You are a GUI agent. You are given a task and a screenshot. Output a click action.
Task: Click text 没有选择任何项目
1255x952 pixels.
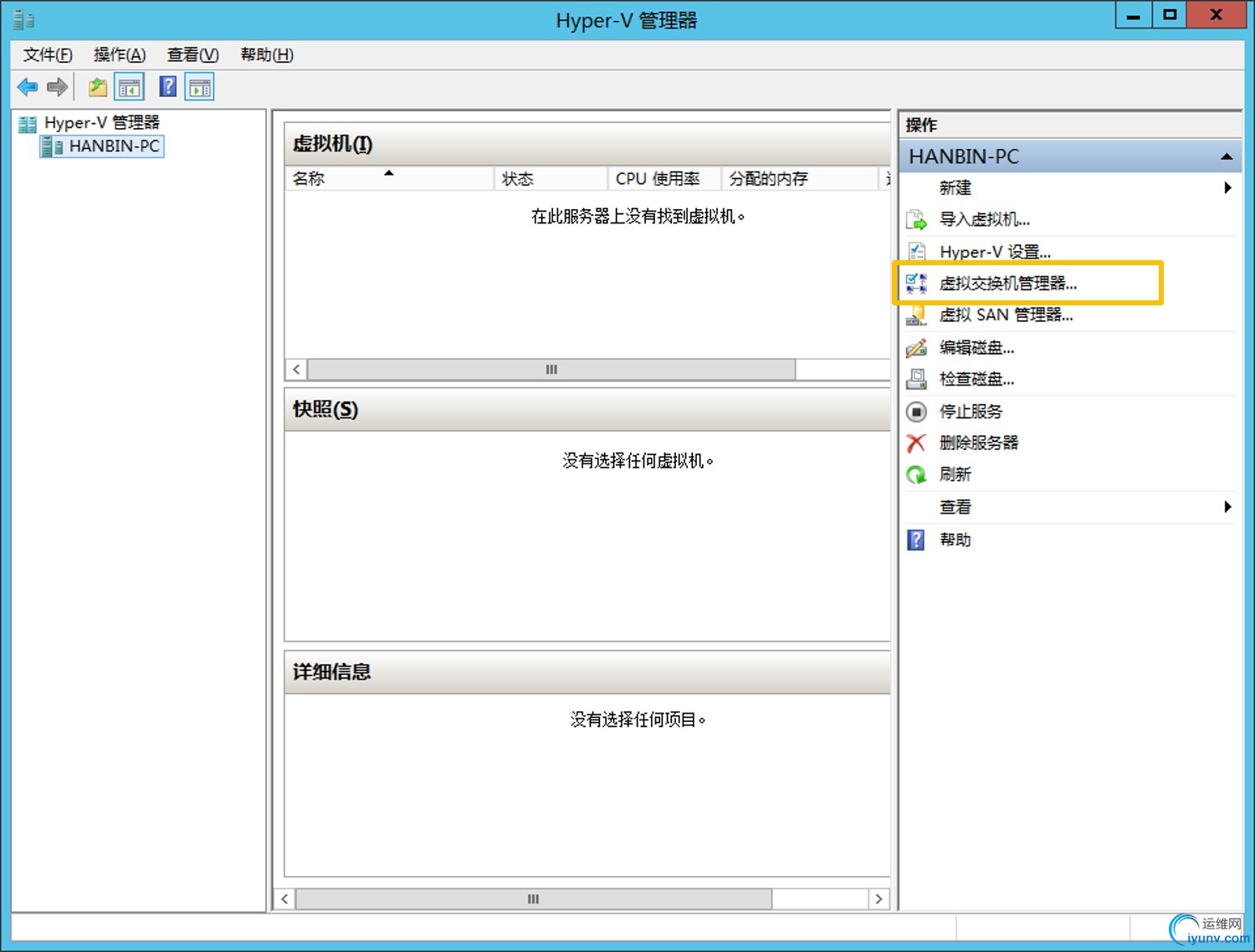point(638,720)
